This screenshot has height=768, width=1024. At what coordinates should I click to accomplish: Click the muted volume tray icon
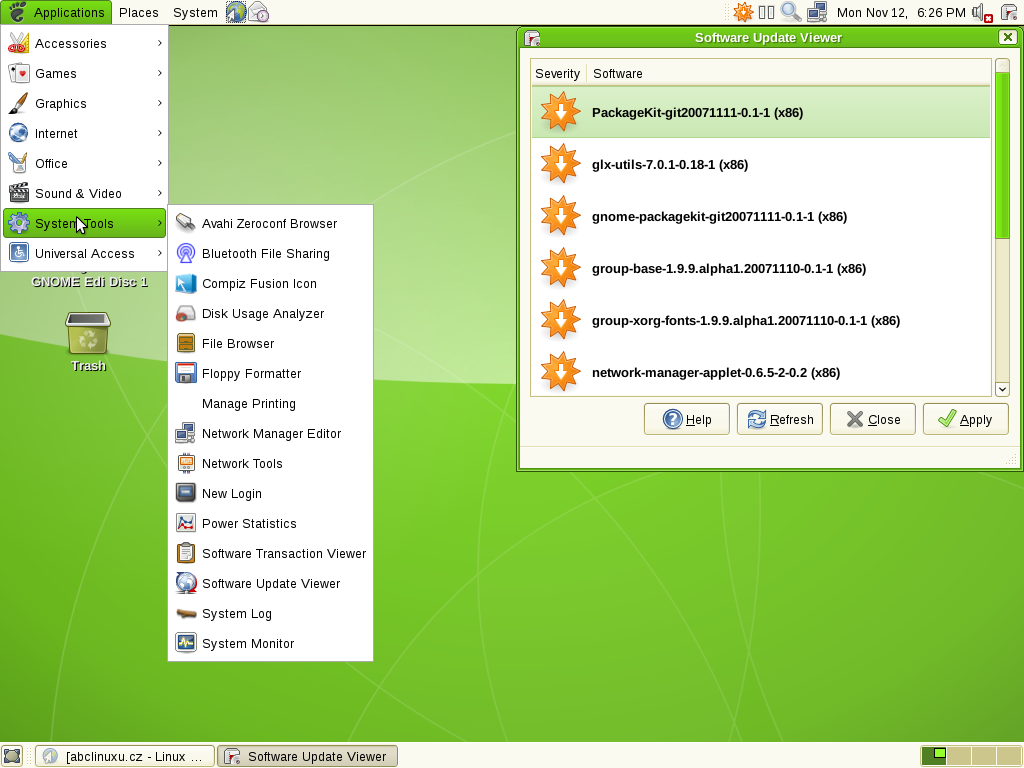point(982,12)
